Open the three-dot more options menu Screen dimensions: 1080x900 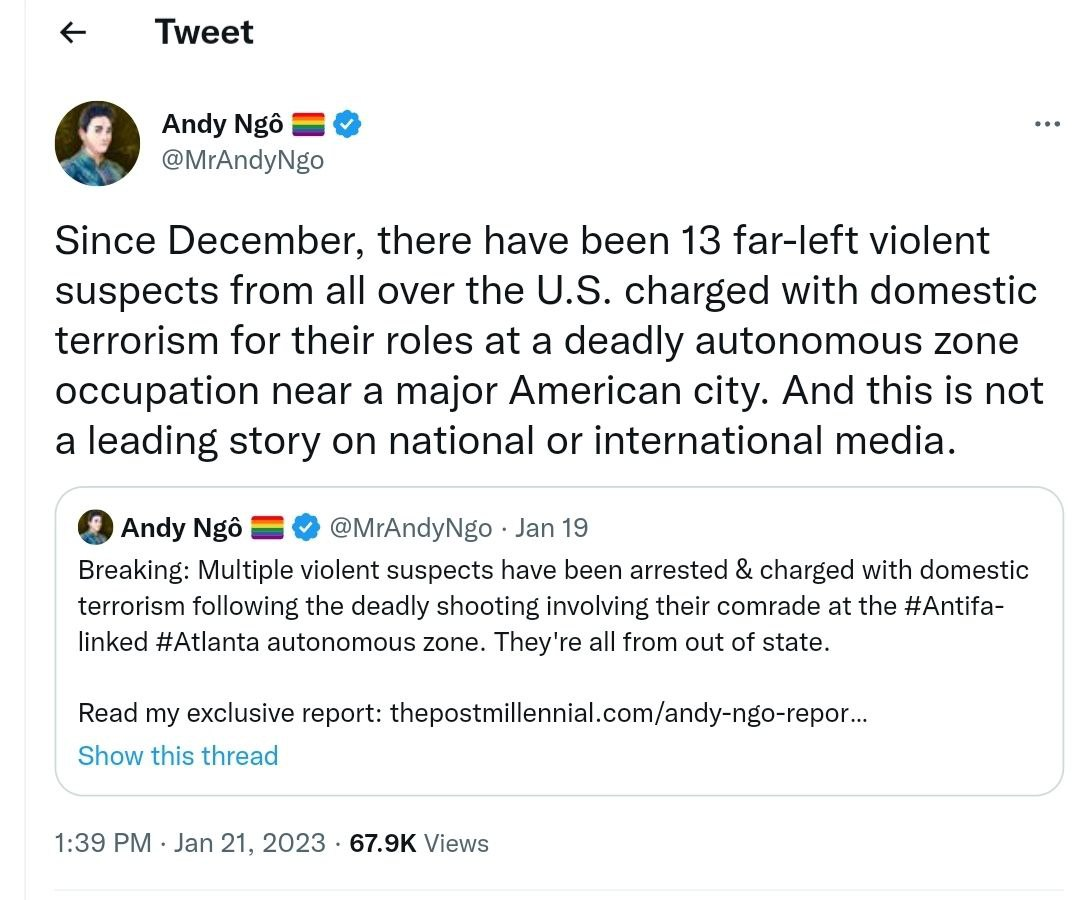[1046, 124]
